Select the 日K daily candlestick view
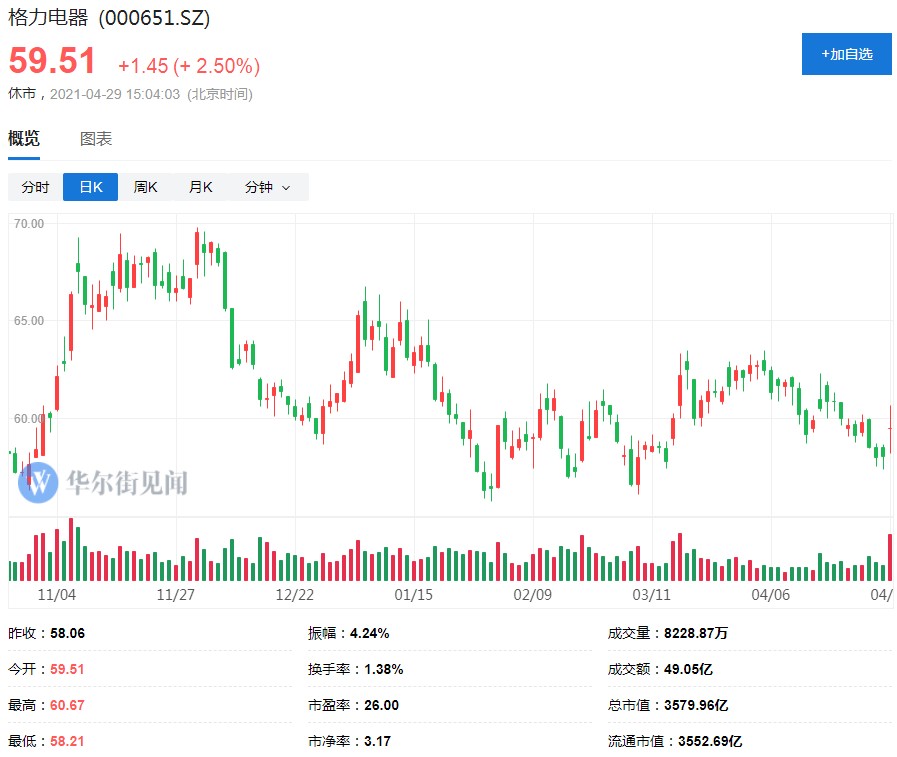The height and width of the screenshot is (757, 897). tap(90, 187)
